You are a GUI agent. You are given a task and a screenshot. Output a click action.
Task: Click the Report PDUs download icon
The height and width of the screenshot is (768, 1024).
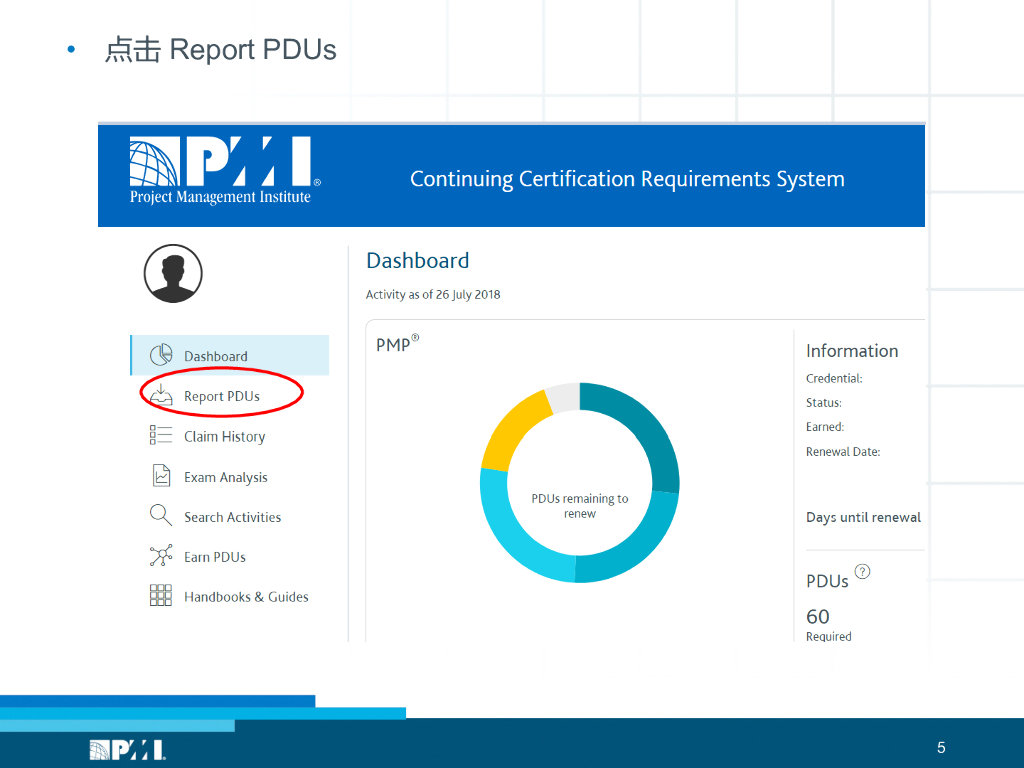pos(161,395)
